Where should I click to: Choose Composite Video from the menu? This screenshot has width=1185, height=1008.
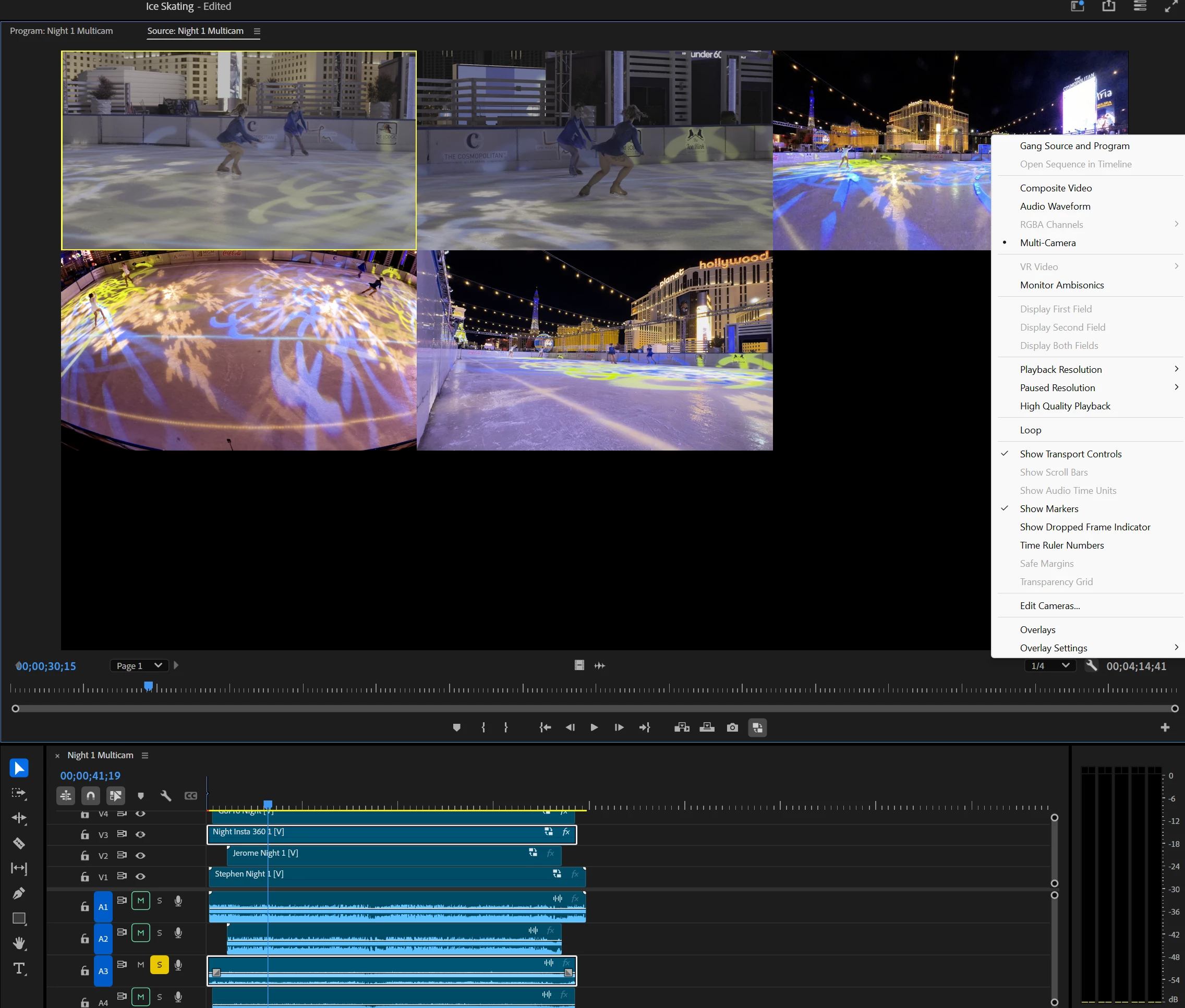click(x=1055, y=188)
